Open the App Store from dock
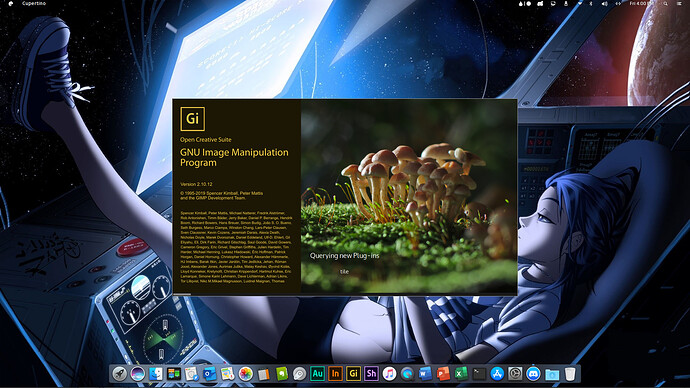This screenshot has height=388, width=690. click(x=497, y=374)
